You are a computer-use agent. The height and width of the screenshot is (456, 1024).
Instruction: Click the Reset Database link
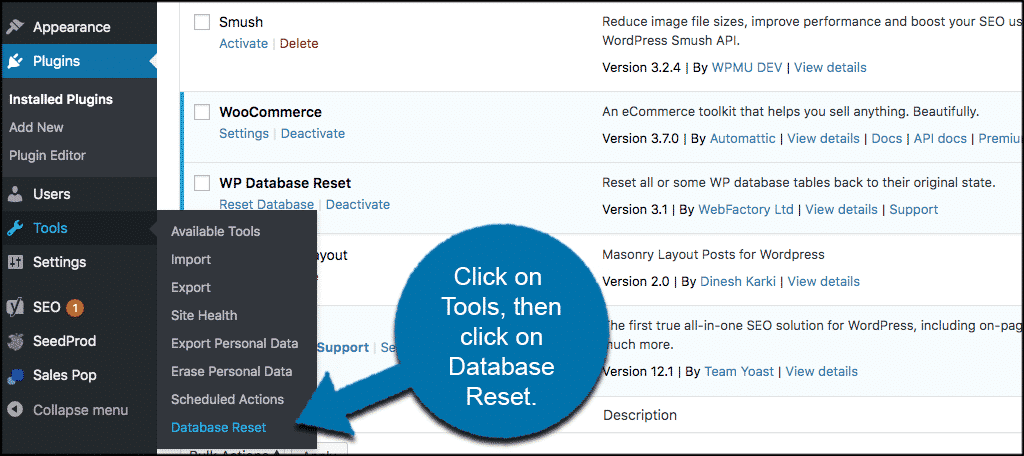[266, 204]
